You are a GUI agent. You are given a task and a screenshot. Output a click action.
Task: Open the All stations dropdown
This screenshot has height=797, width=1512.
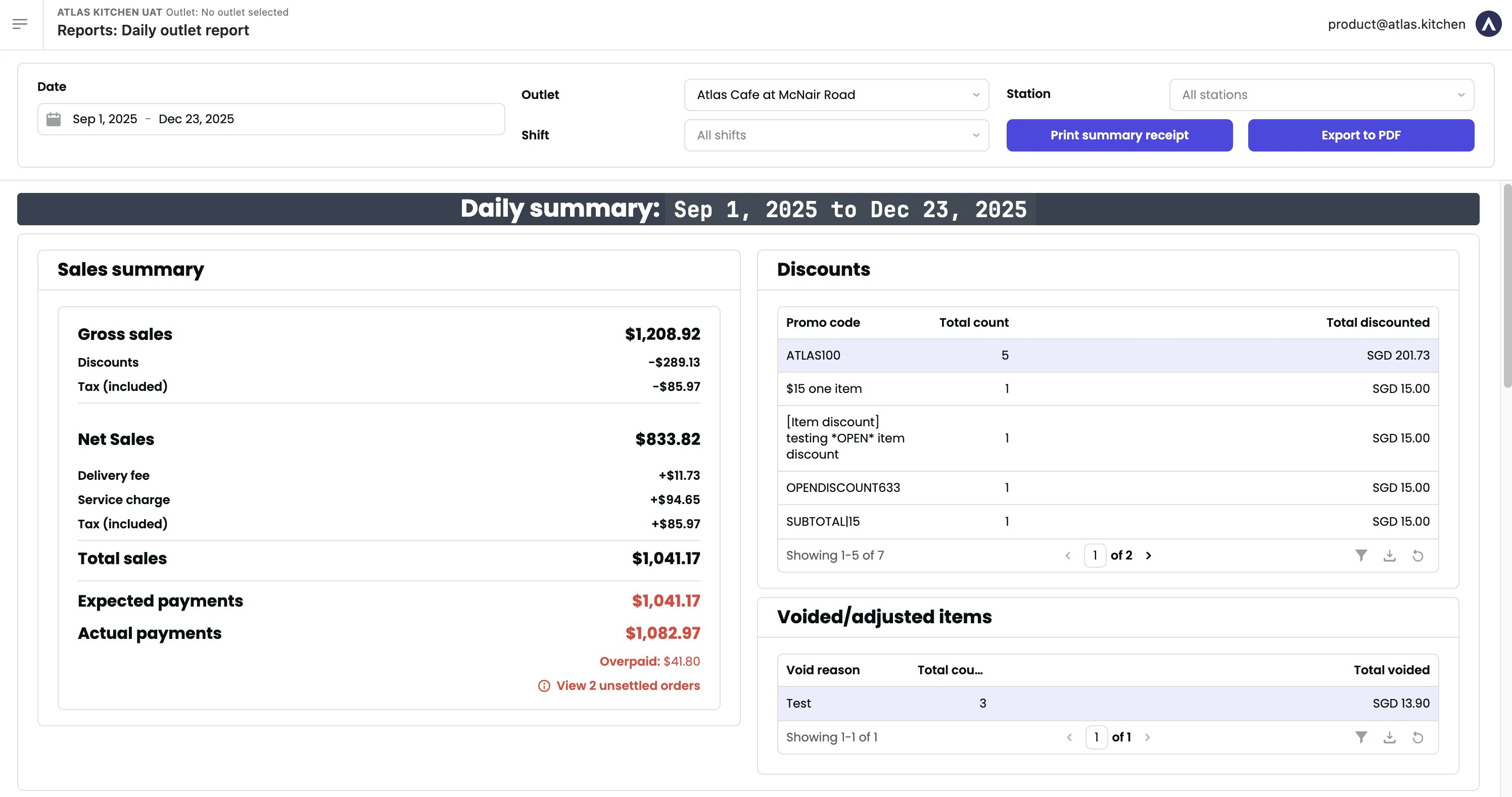1321,94
